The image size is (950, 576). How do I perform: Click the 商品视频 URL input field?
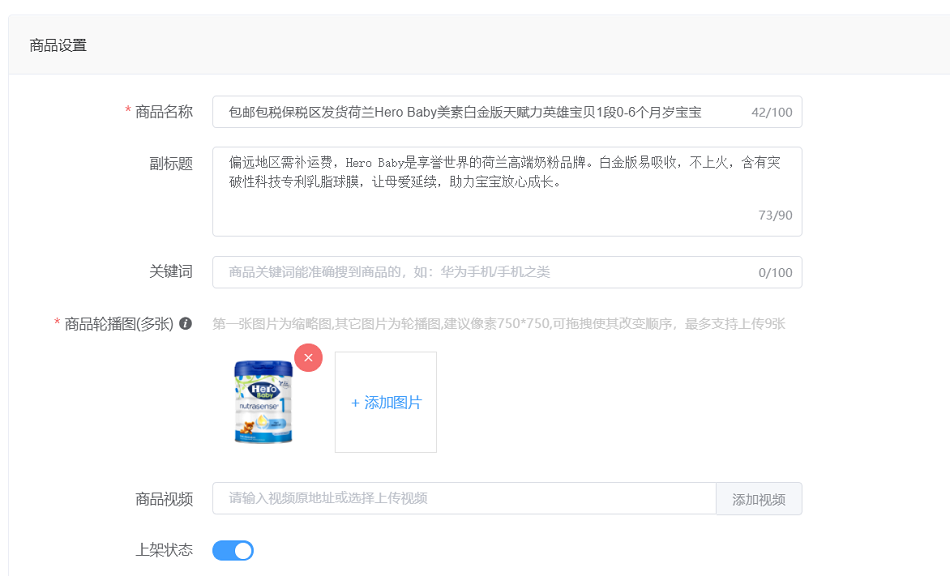tap(464, 498)
